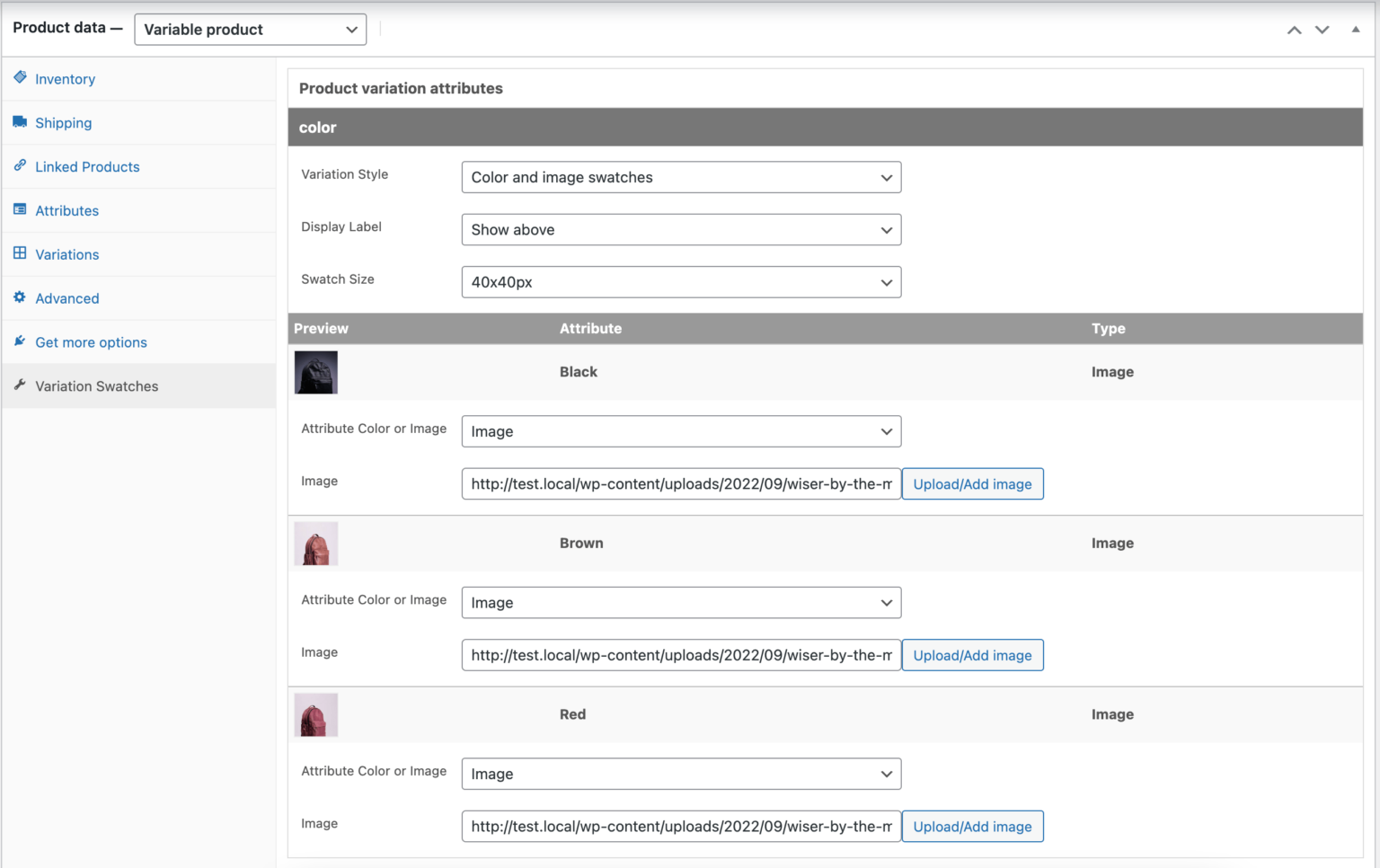Expand the Display Label dropdown
This screenshot has width=1380, height=868.
point(681,230)
